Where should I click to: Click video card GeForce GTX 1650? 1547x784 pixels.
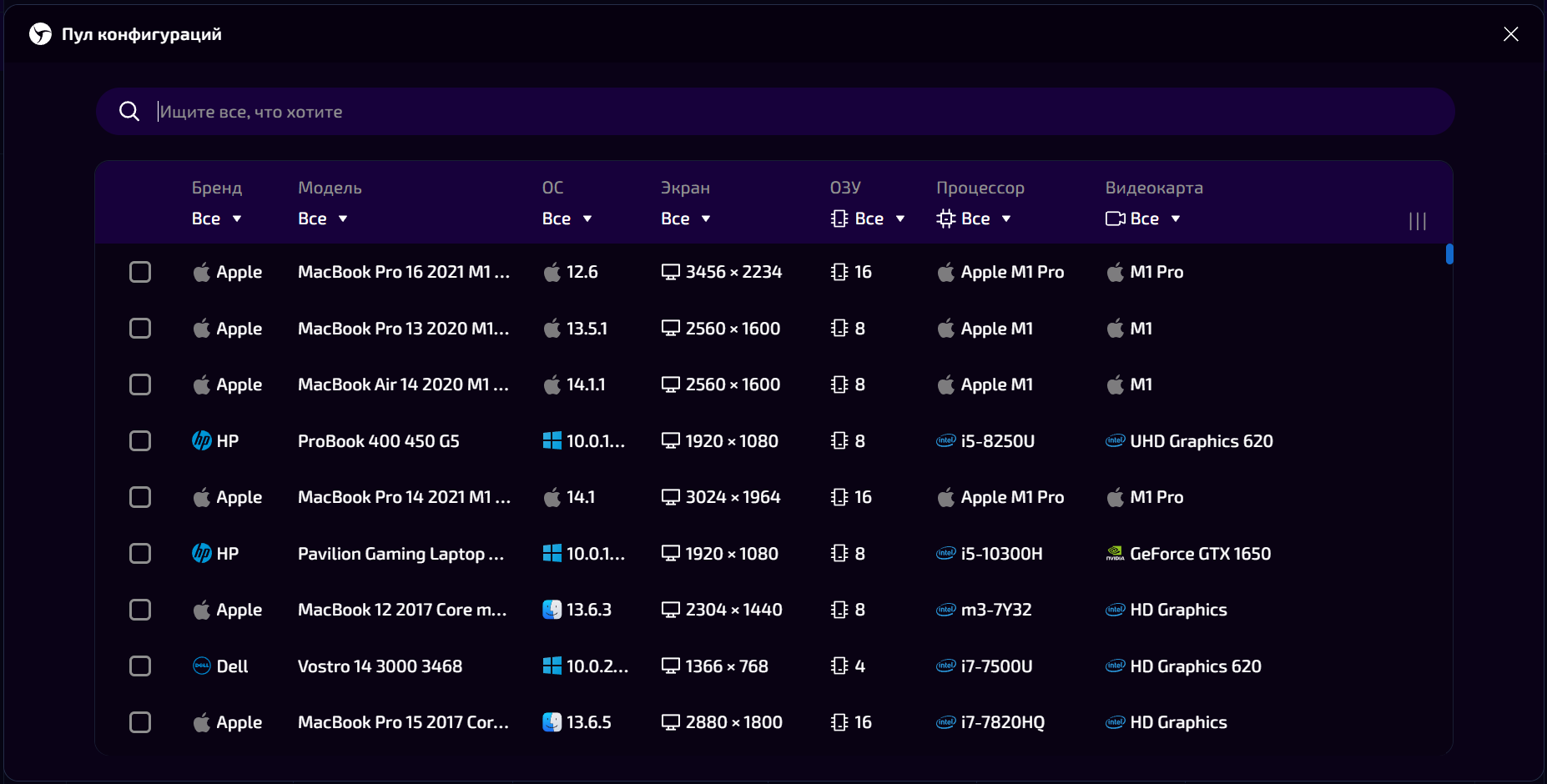click(x=1200, y=554)
